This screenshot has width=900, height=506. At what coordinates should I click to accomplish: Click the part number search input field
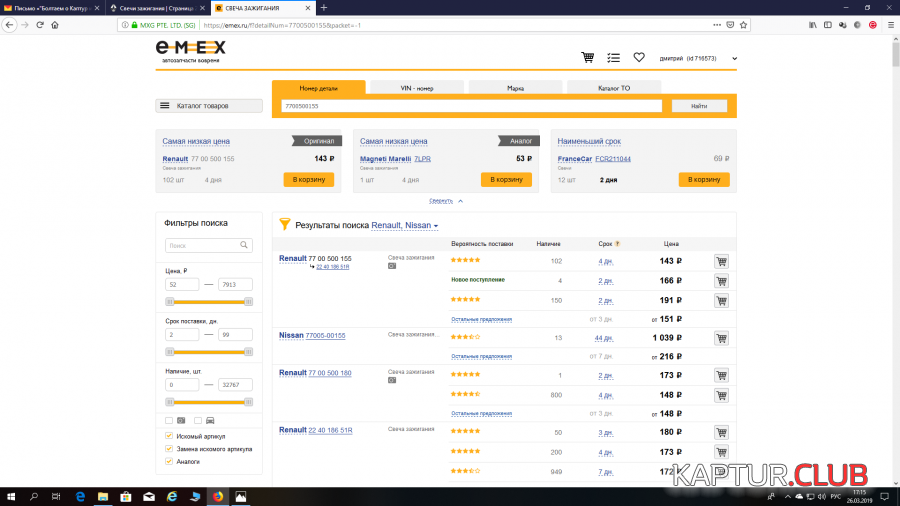471,106
